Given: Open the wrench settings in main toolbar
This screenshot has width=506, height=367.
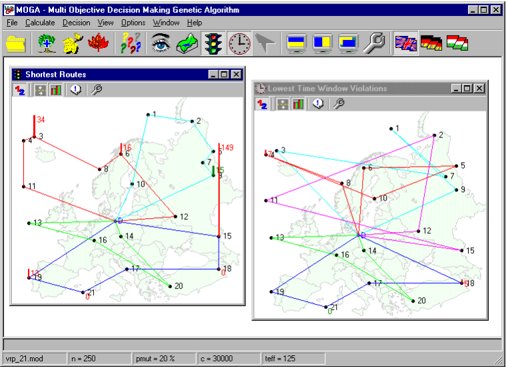Looking at the screenshot, I should coord(374,43).
